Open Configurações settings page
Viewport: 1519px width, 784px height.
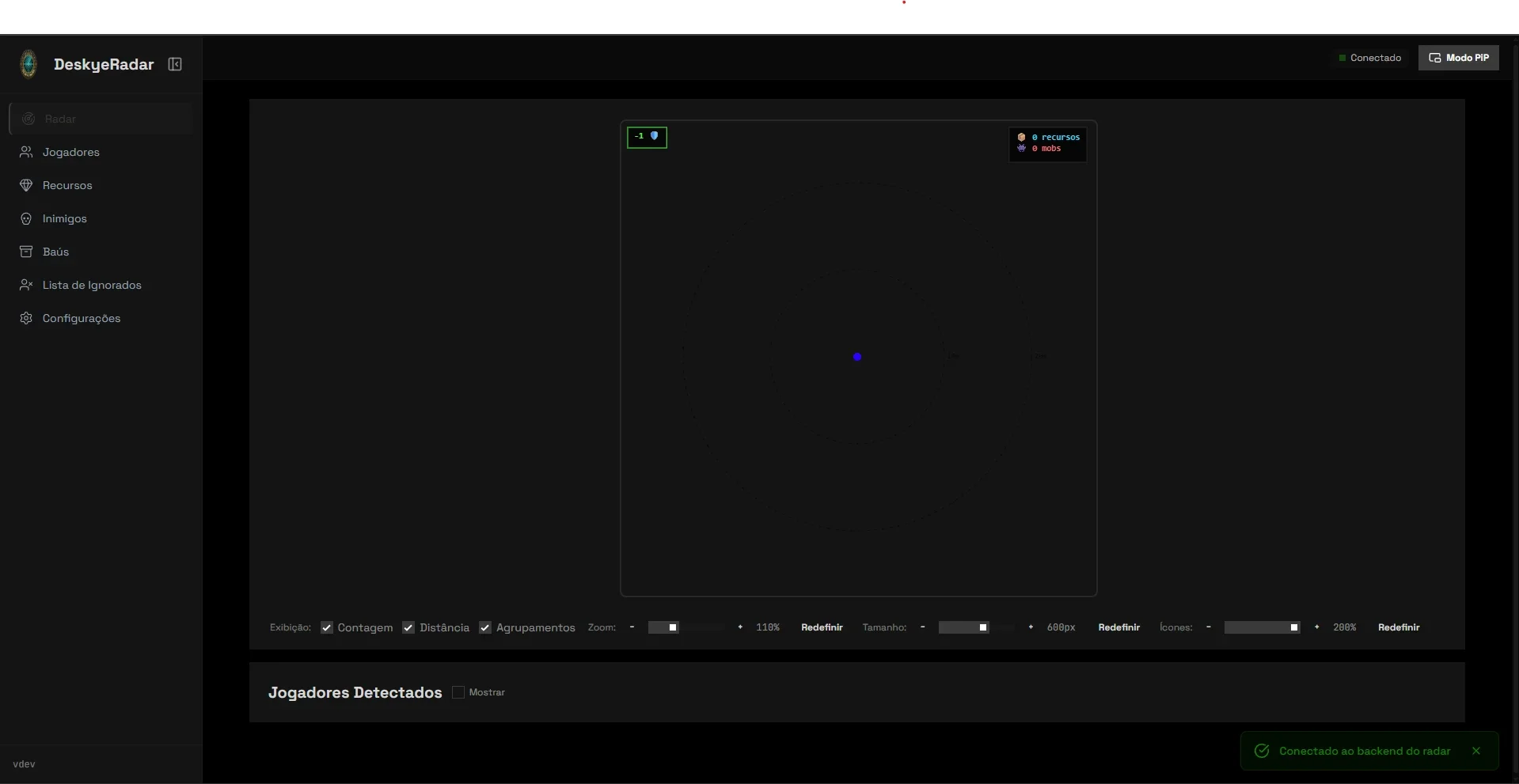[101, 318]
